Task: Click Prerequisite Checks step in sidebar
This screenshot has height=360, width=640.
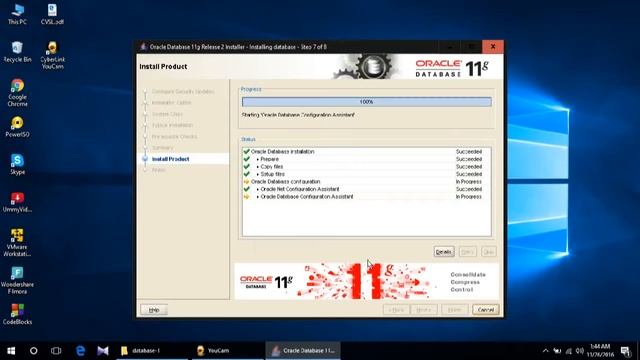Action: pos(174,136)
